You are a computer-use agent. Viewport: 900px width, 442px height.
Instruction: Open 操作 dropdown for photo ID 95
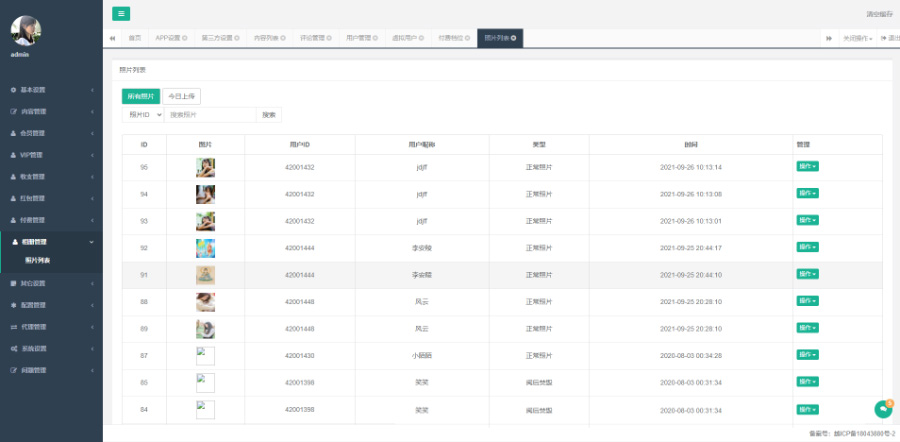807,166
